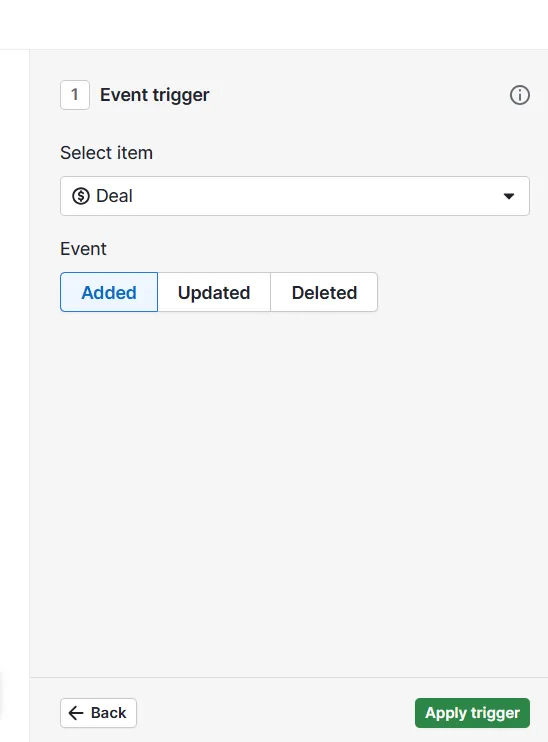Click the blank header bar at top
The height and width of the screenshot is (742, 548).
[274, 25]
